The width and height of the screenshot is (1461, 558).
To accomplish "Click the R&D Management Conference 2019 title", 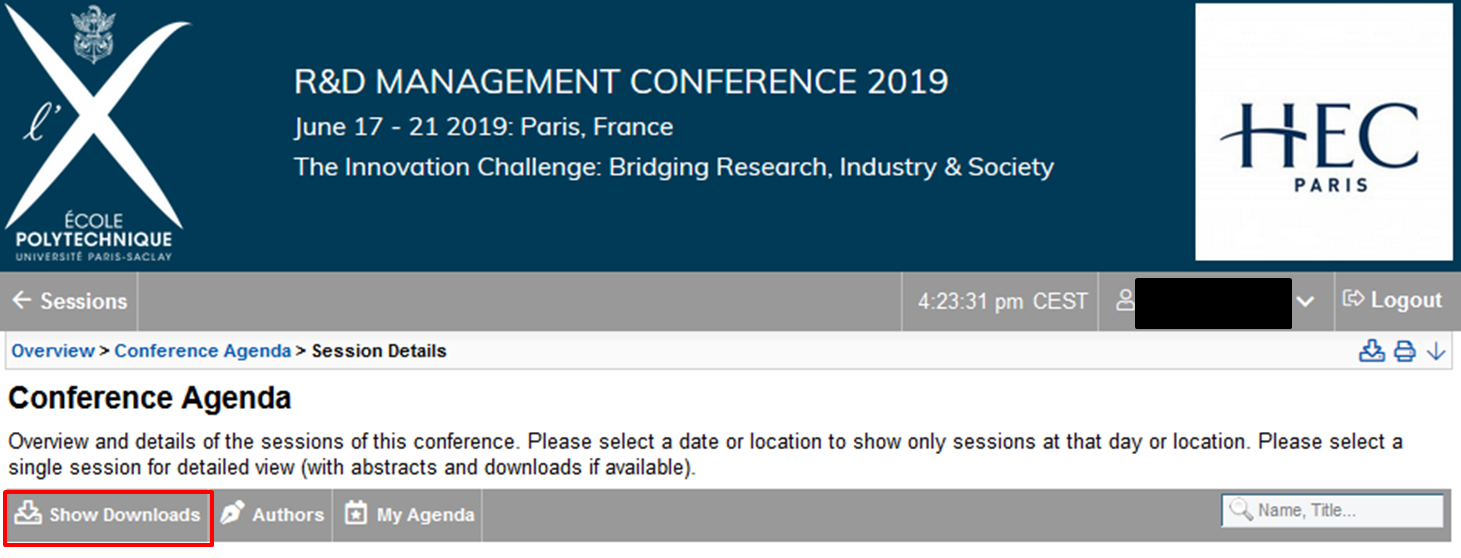I will [621, 81].
